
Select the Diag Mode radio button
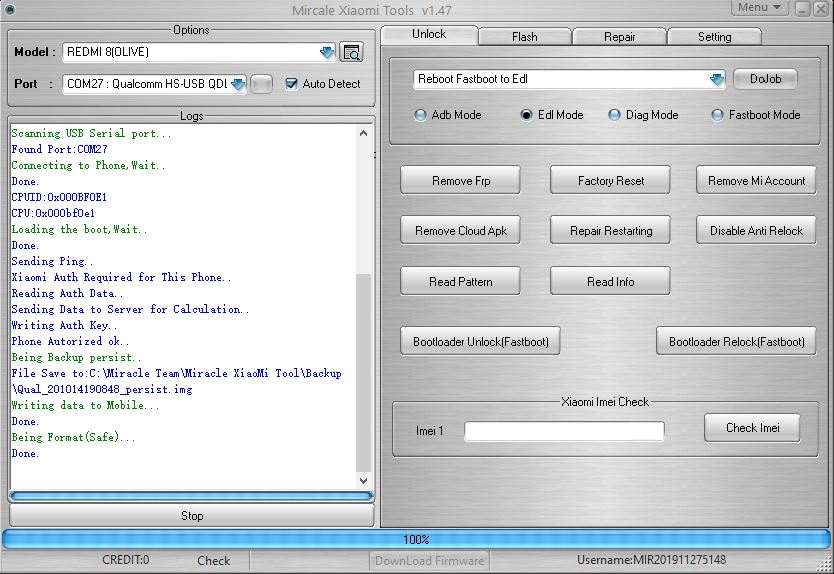614,115
